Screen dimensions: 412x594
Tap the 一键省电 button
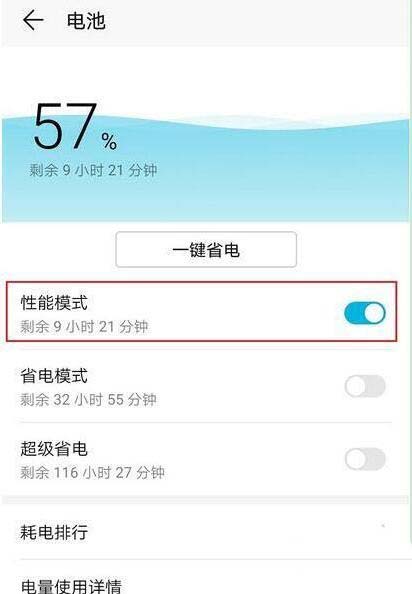tap(206, 250)
